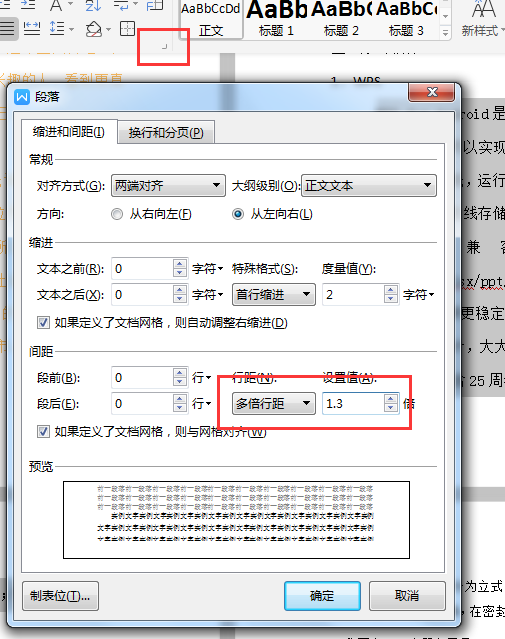Switch to the 缩进和间距 tab

69,132
